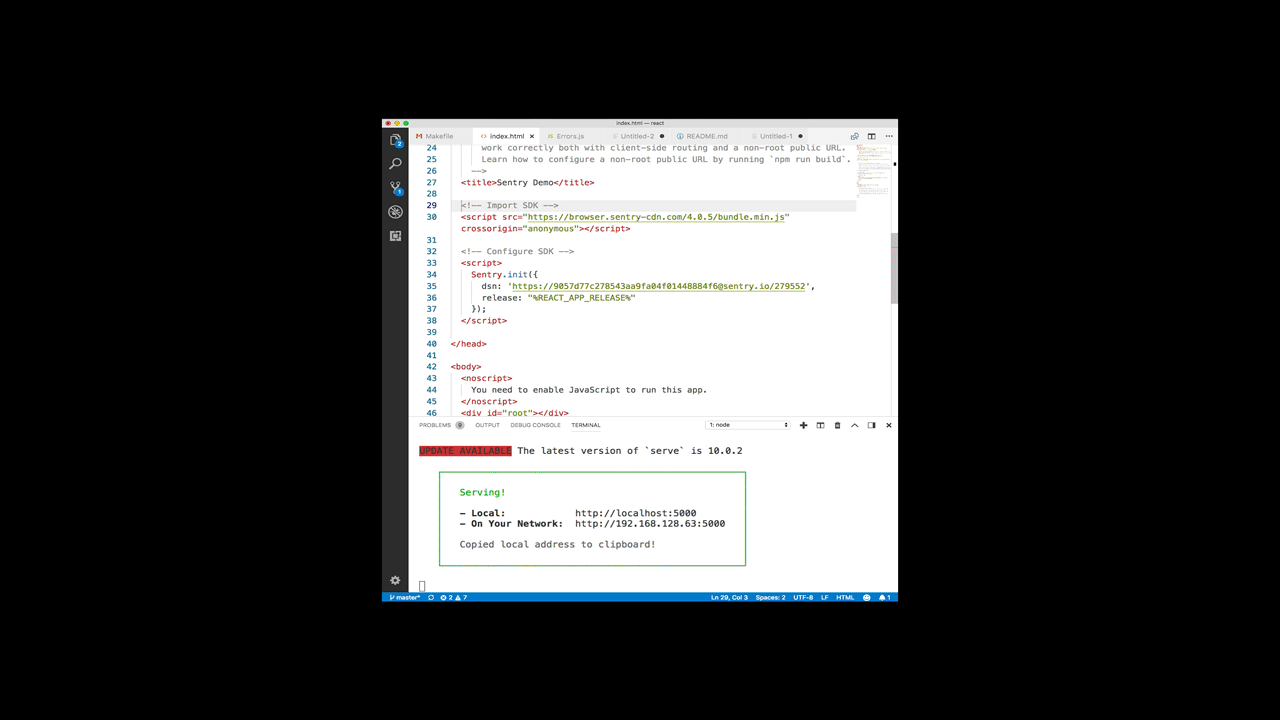Viewport: 1280px width, 720px height.
Task: Switch to the Untitled-1 tab
Action: [776, 136]
